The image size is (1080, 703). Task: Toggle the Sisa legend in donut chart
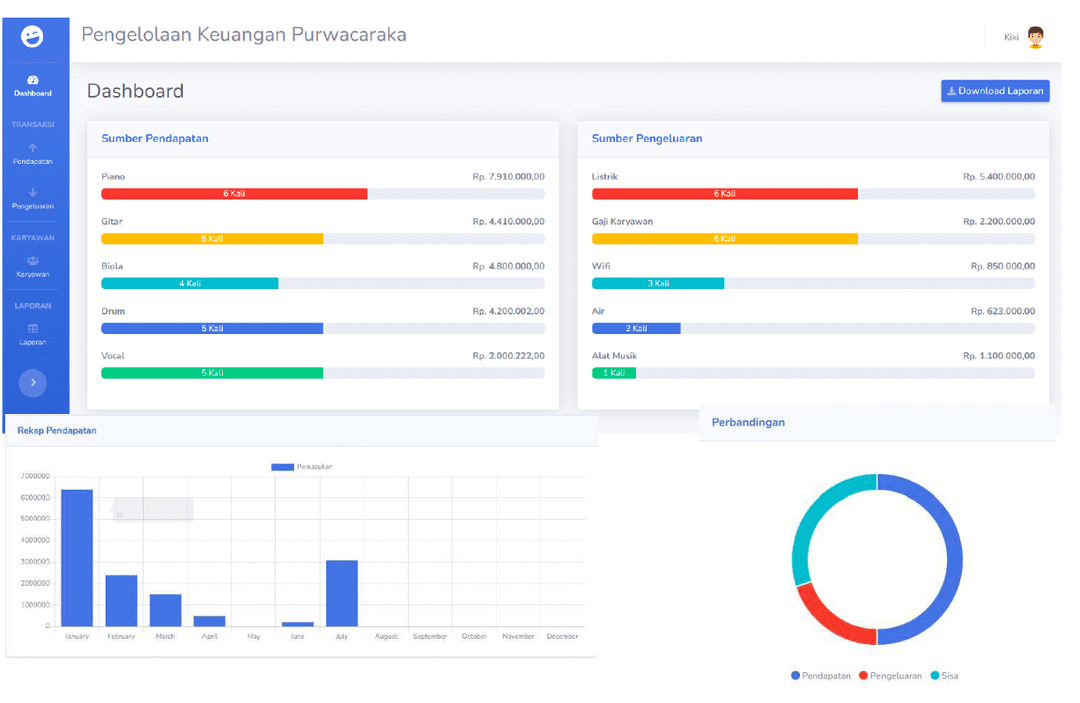click(x=944, y=676)
